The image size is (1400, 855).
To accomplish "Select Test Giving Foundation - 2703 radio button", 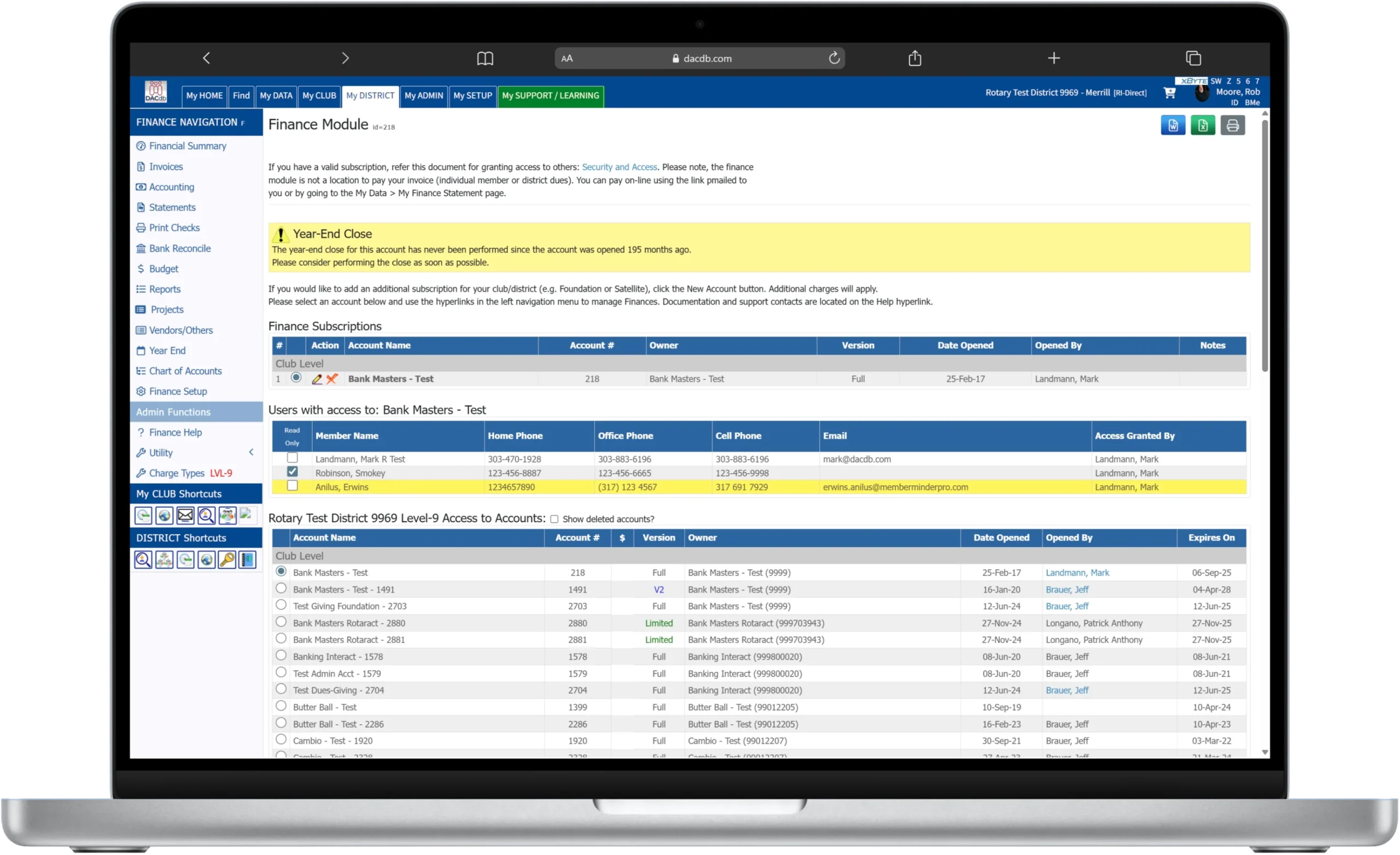I will 281,606.
